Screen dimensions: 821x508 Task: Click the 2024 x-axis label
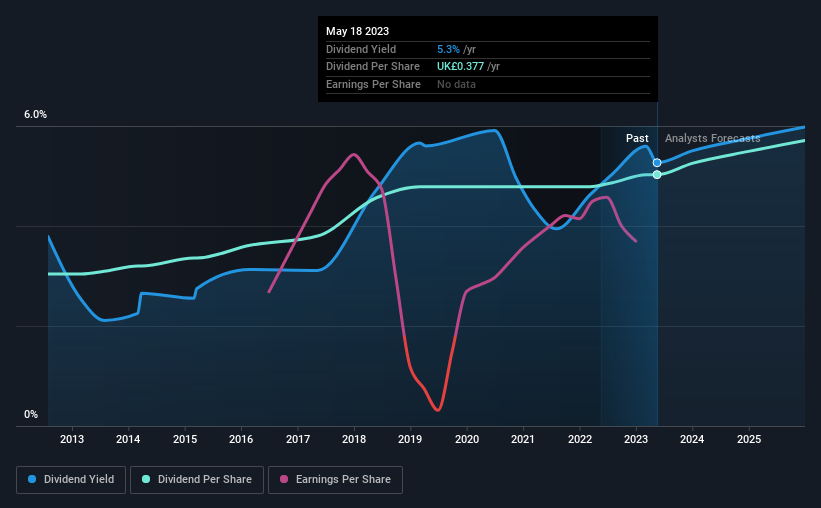point(692,439)
